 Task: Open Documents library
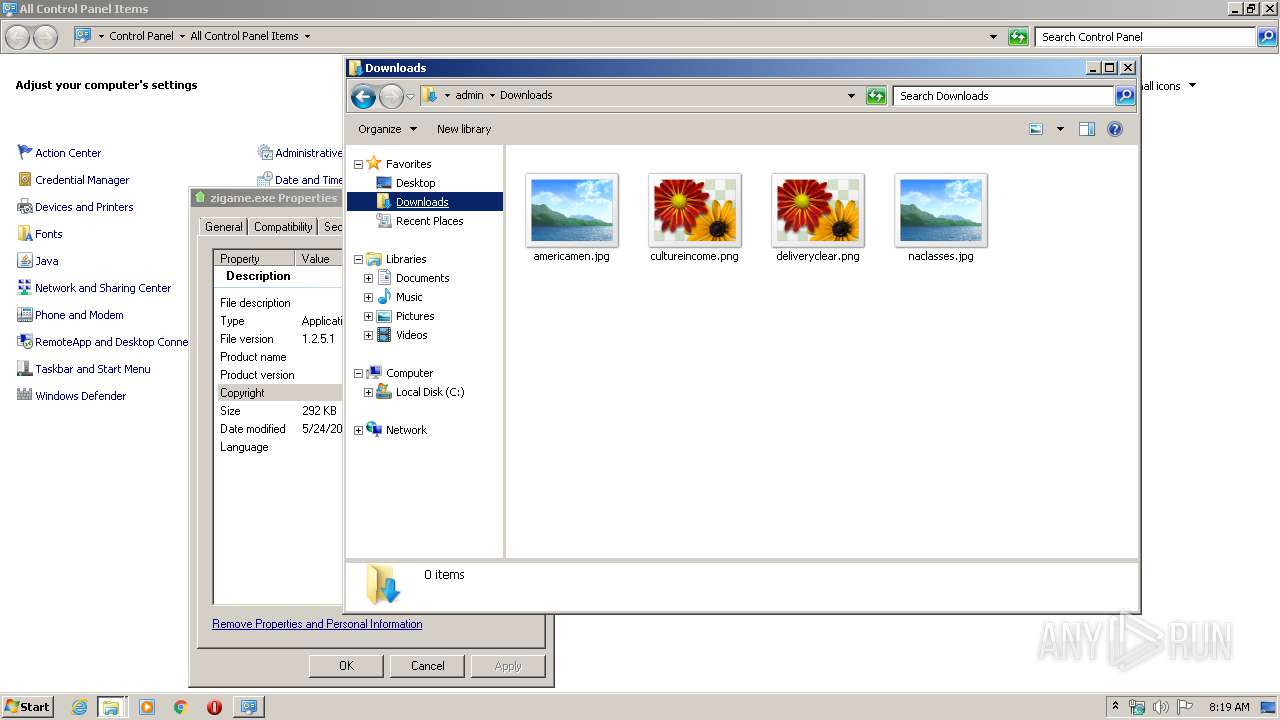point(422,278)
